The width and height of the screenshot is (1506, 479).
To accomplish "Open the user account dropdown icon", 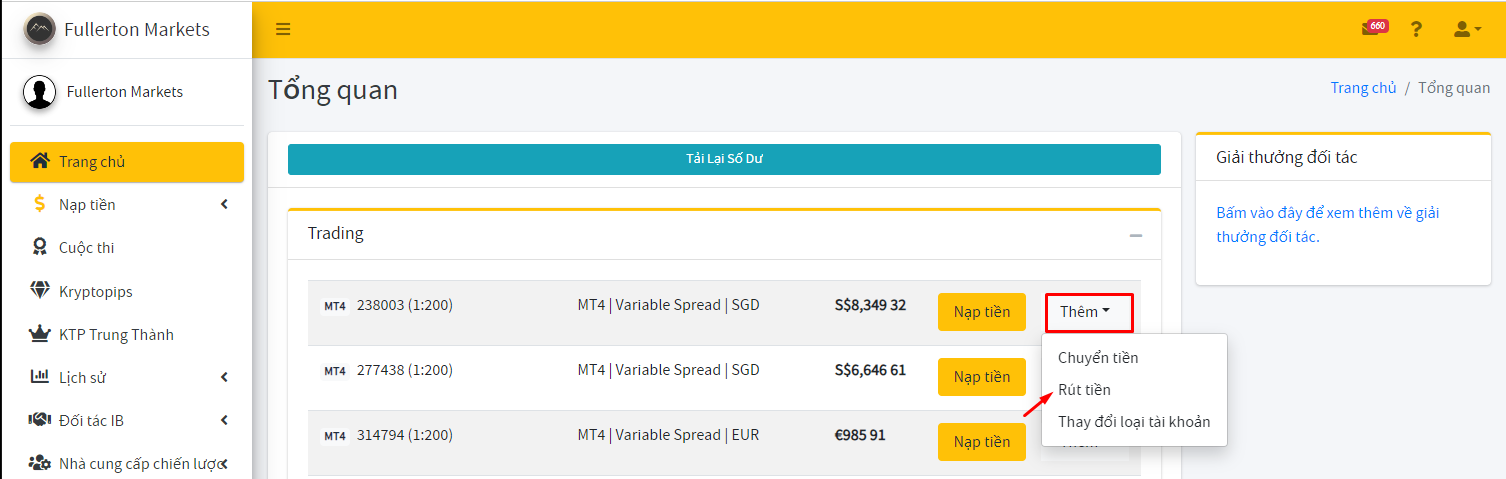I will [1467, 29].
